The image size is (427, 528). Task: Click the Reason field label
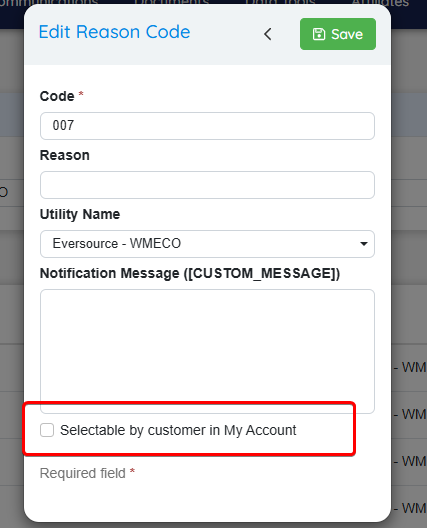(x=65, y=155)
